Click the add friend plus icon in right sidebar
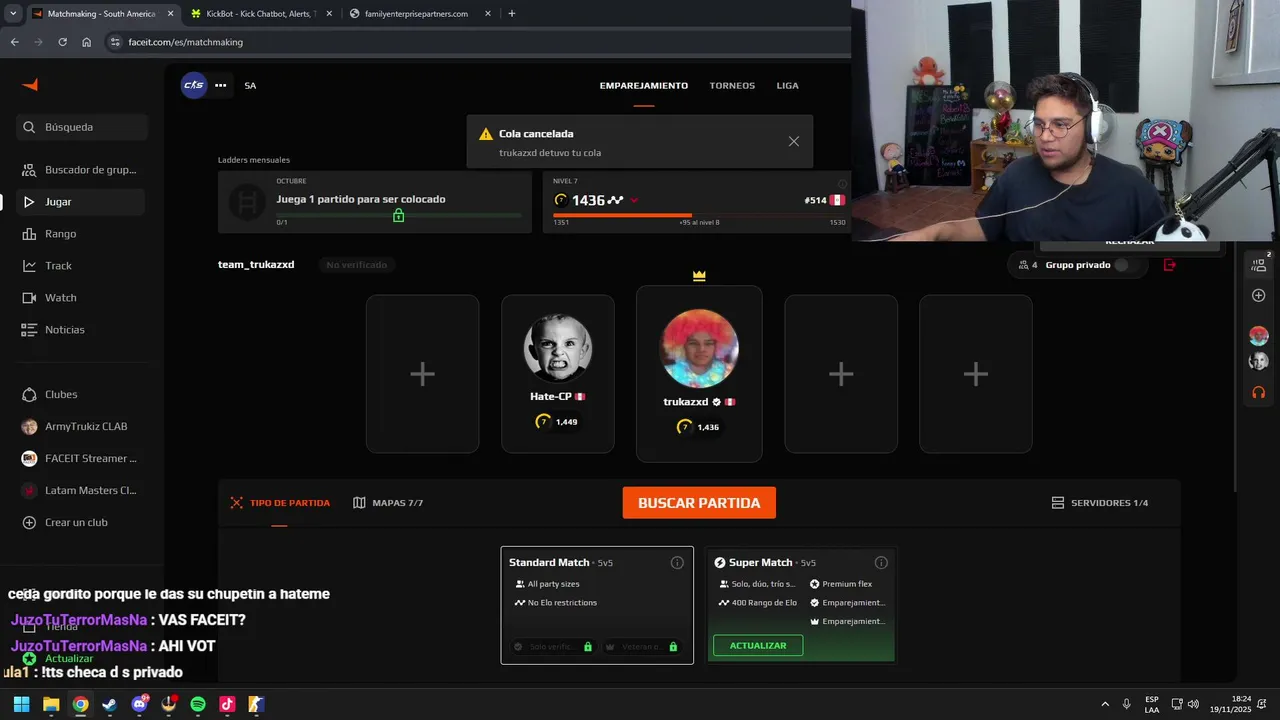1280x720 pixels. [x=1259, y=296]
